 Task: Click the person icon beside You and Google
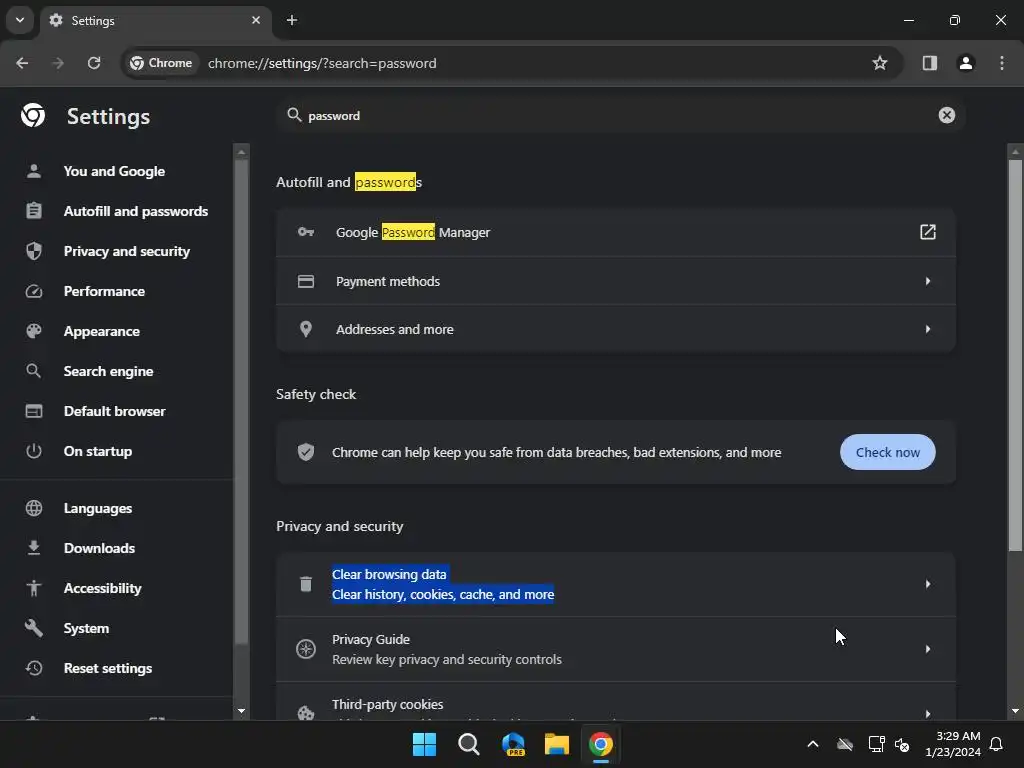pyautogui.click(x=34, y=171)
